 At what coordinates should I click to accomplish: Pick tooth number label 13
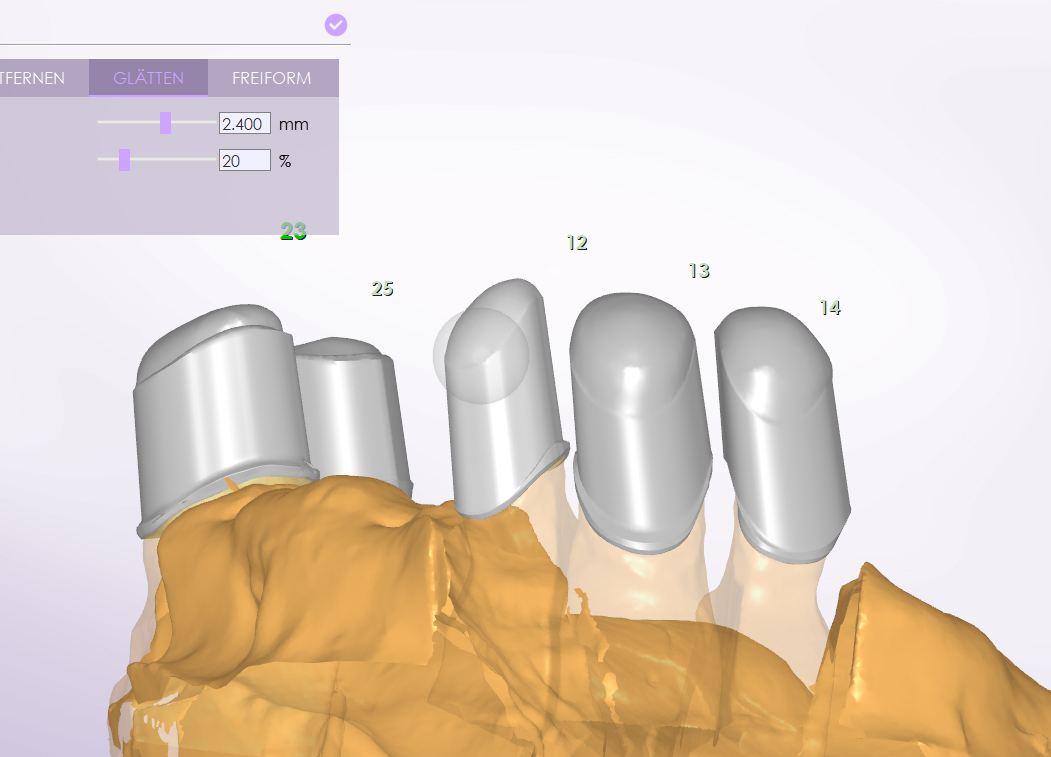click(x=698, y=271)
